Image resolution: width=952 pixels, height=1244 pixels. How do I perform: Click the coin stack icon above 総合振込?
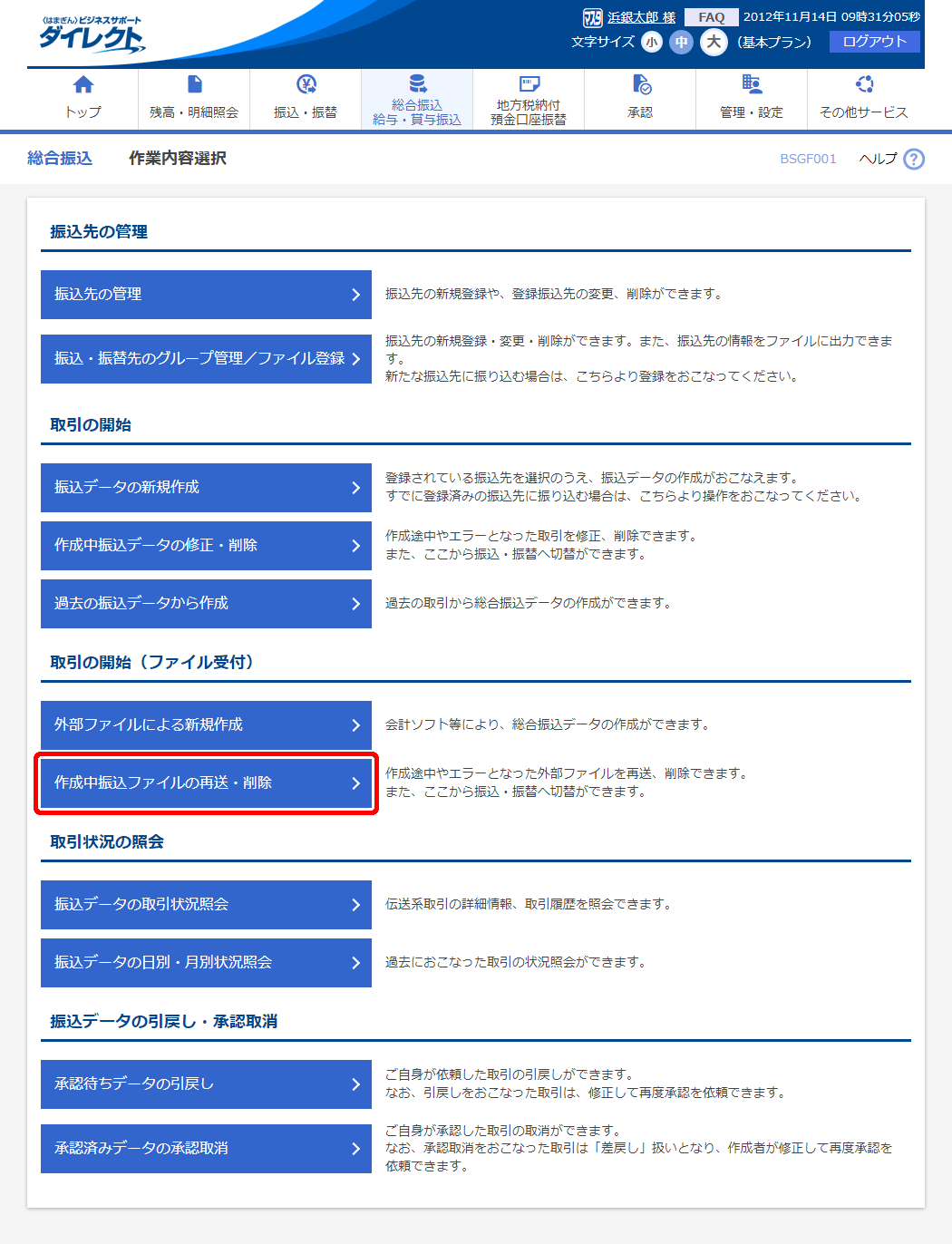pos(417,83)
